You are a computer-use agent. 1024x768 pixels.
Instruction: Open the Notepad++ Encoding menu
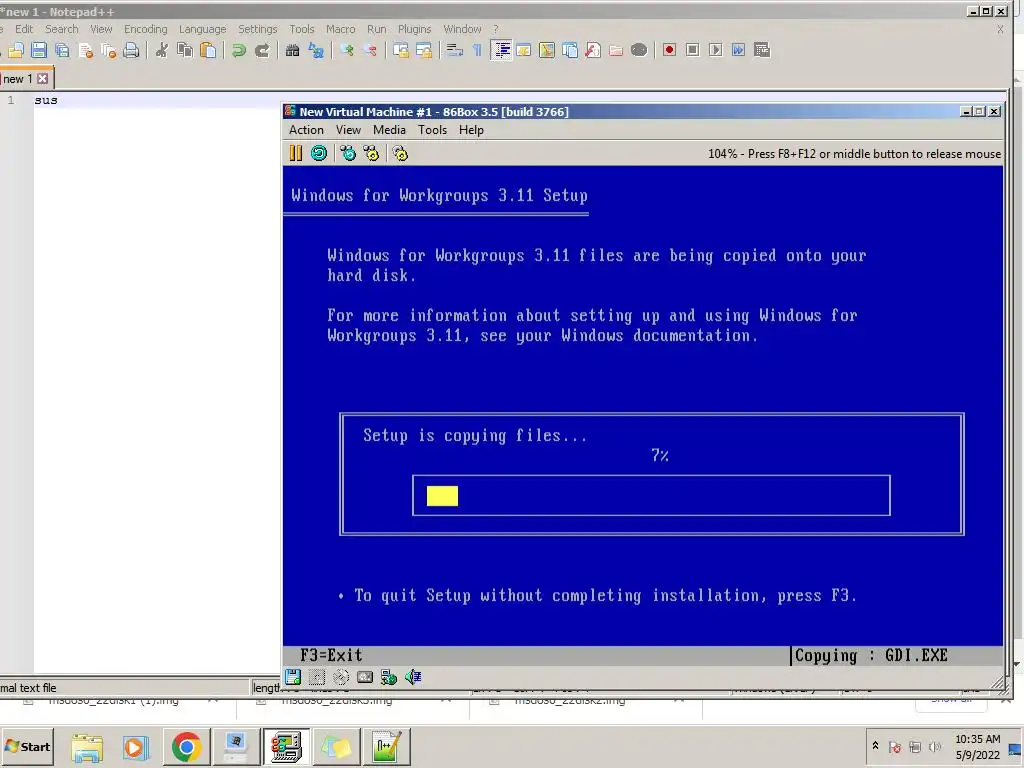point(146,29)
